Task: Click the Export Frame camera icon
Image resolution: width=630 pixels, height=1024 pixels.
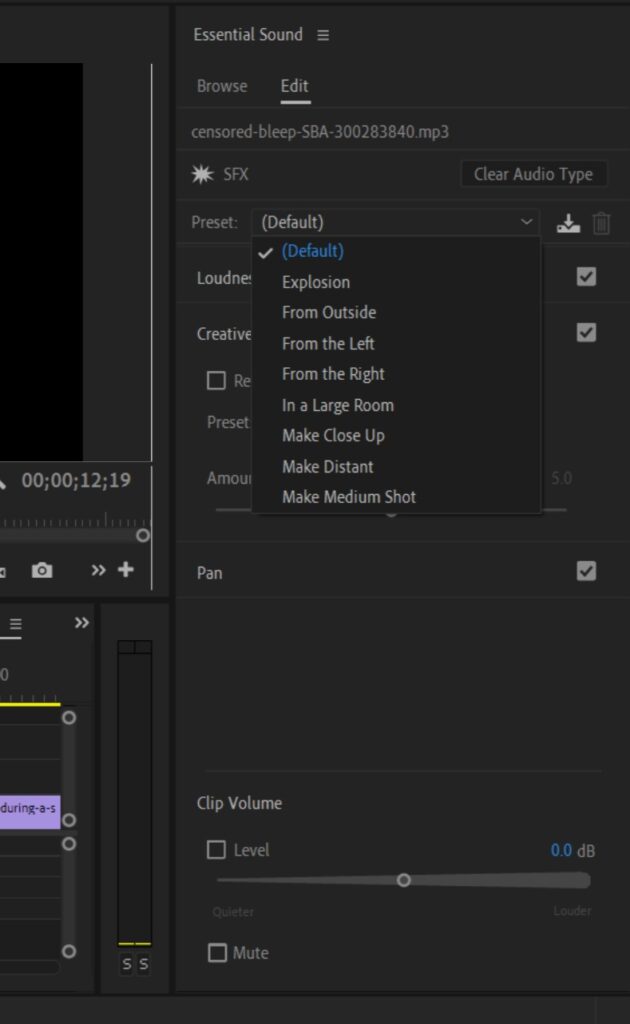Action: (x=41, y=570)
